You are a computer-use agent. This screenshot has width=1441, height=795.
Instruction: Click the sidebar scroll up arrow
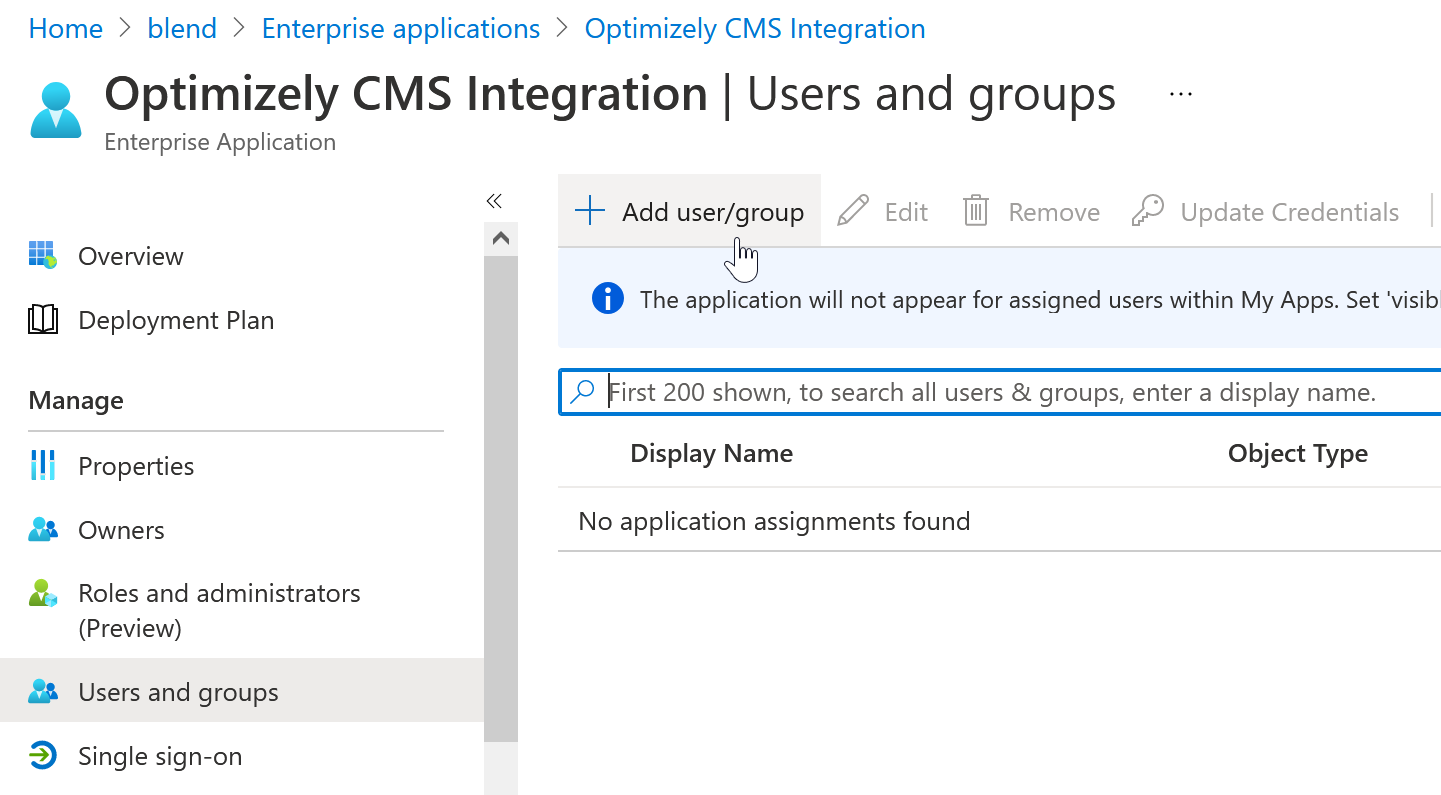pos(501,238)
